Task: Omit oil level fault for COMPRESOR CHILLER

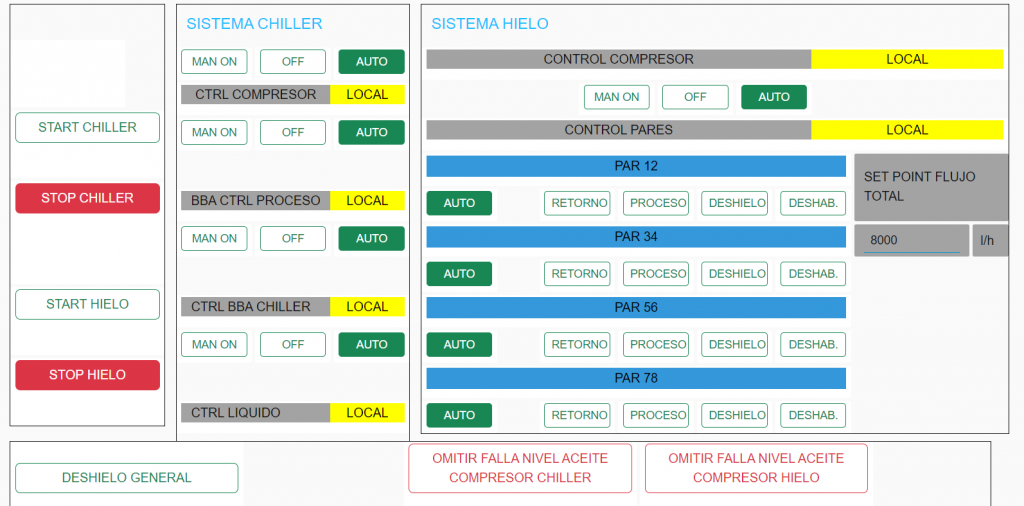Action: coord(519,468)
